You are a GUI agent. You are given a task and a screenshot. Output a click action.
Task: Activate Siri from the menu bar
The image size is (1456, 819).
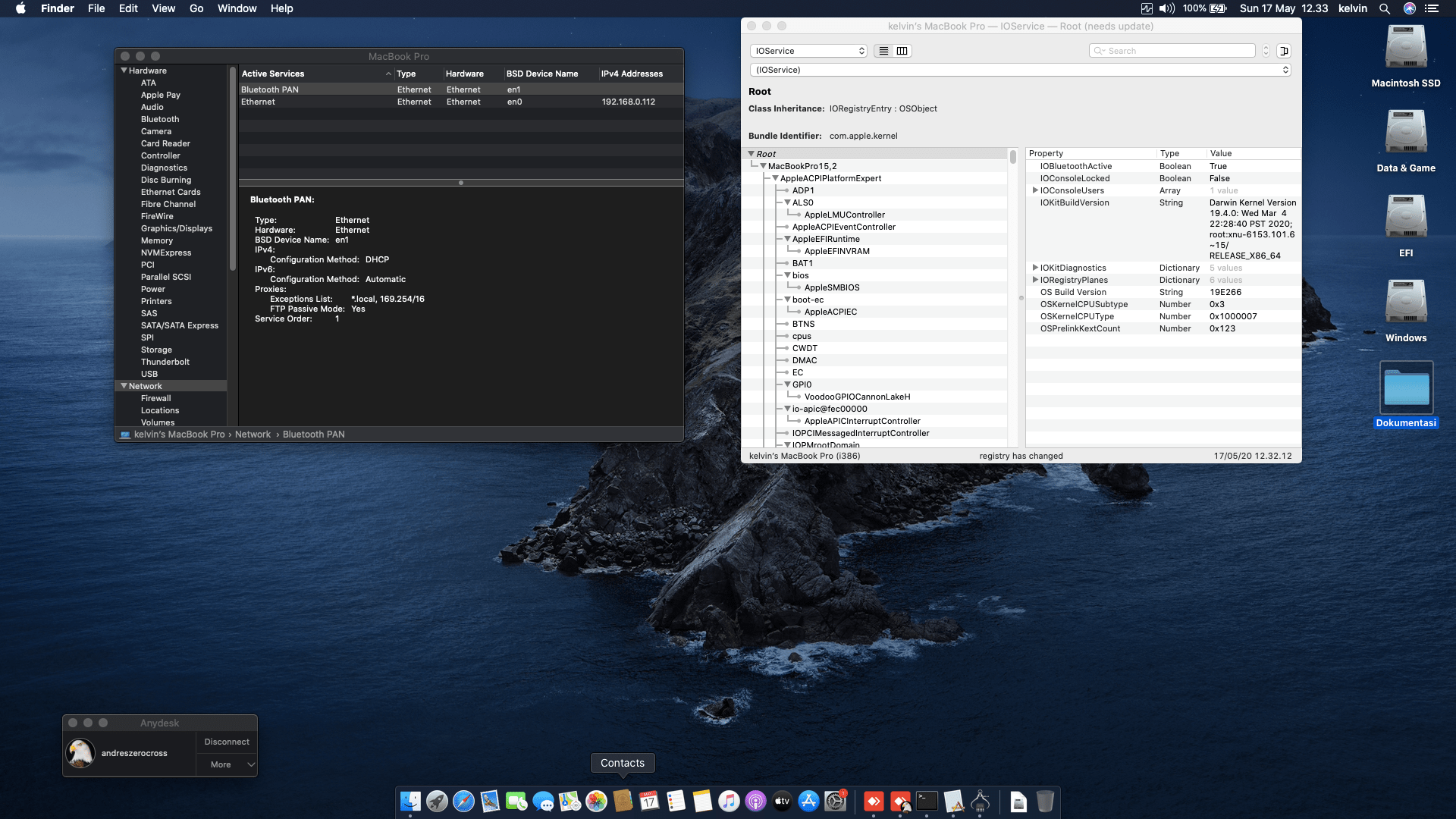tap(1409, 8)
